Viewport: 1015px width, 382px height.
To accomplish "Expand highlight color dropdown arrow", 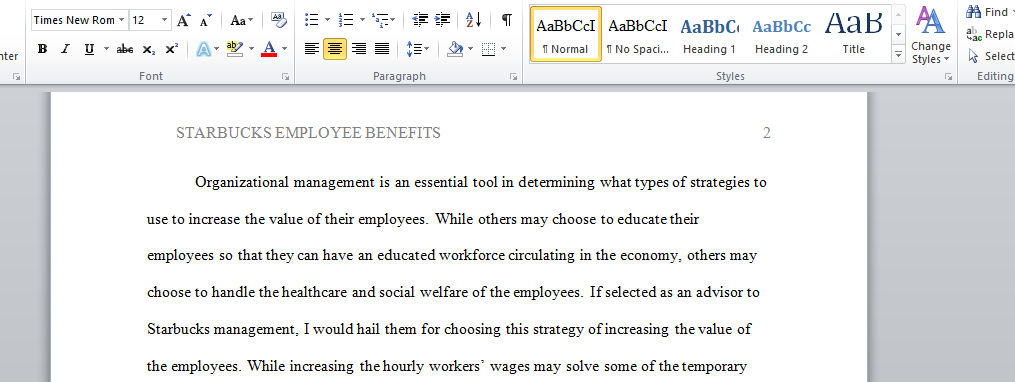I will tap(251, 49).
